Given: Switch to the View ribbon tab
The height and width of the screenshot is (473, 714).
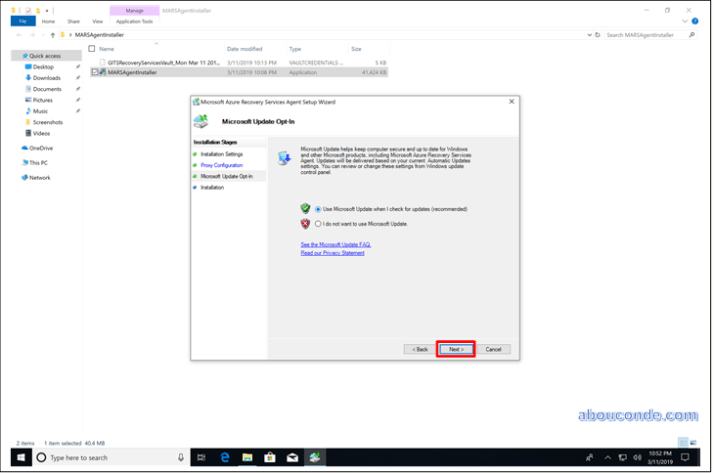Looking at the screenshot, I should [x=97, y=20].
